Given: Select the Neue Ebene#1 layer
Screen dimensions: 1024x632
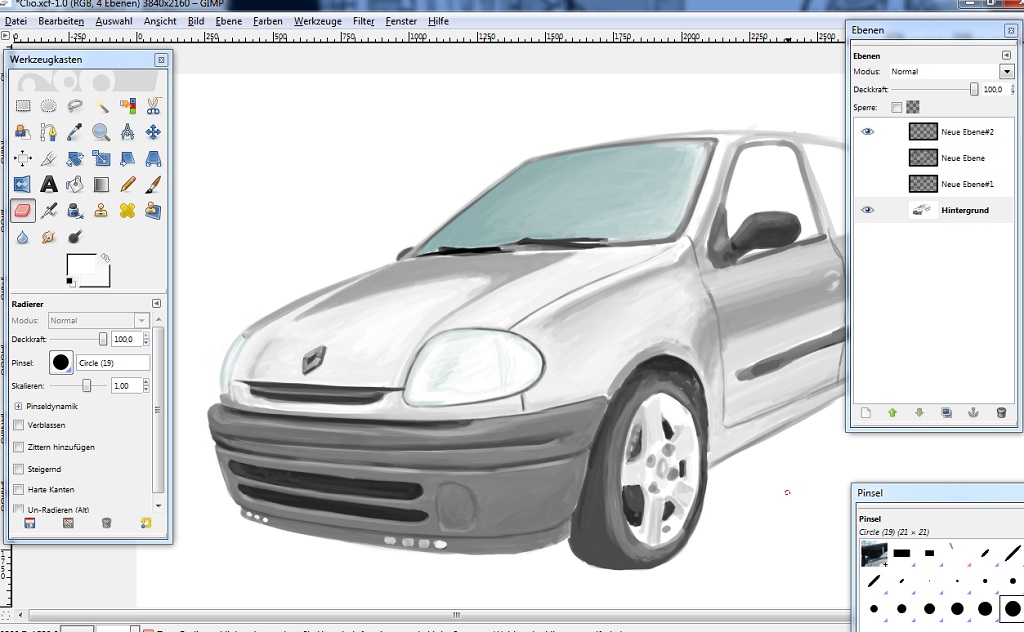Looking at the screenshot, I should 966,184.
